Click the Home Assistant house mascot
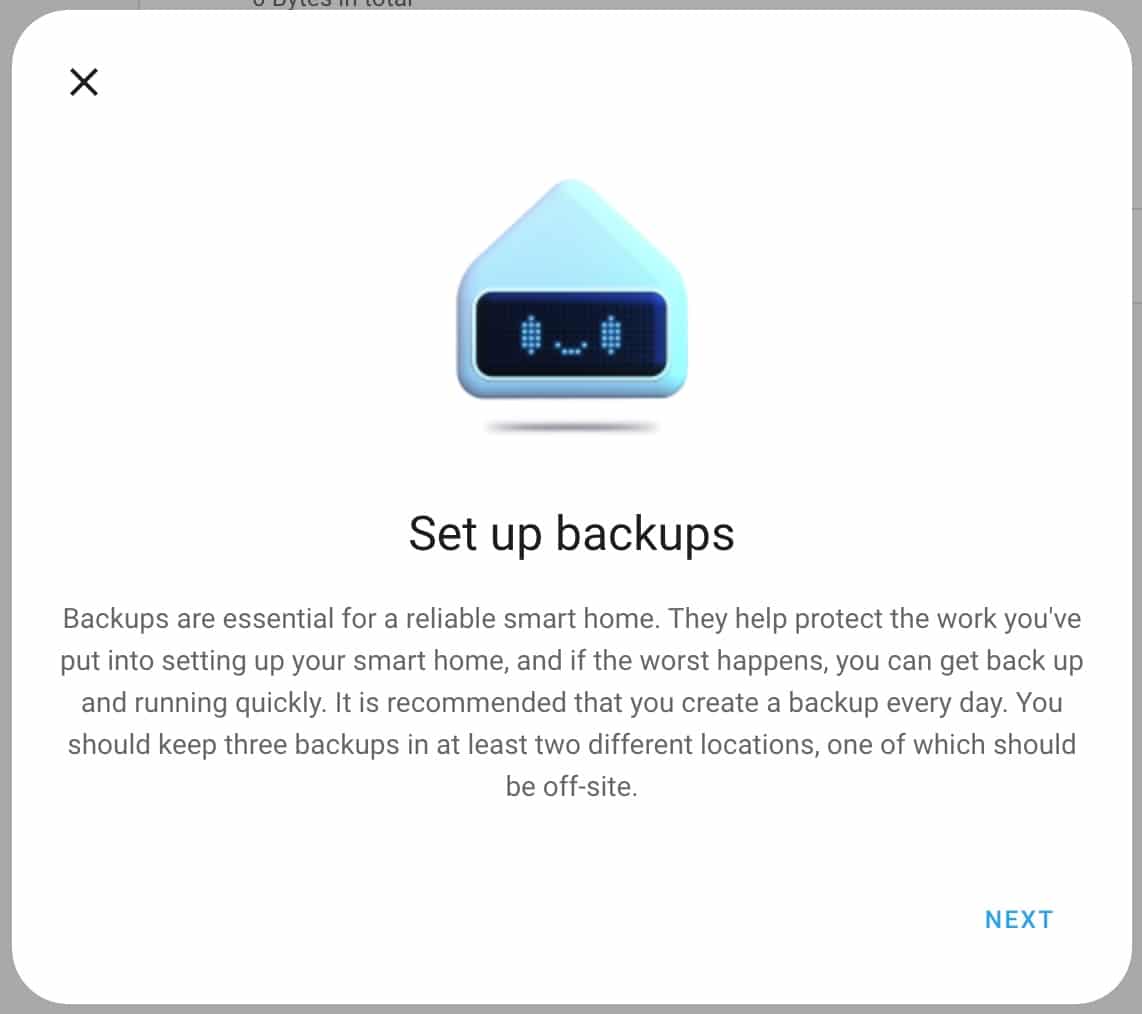The height and width of the screenshot is (1014, 1142). [572, 289]
